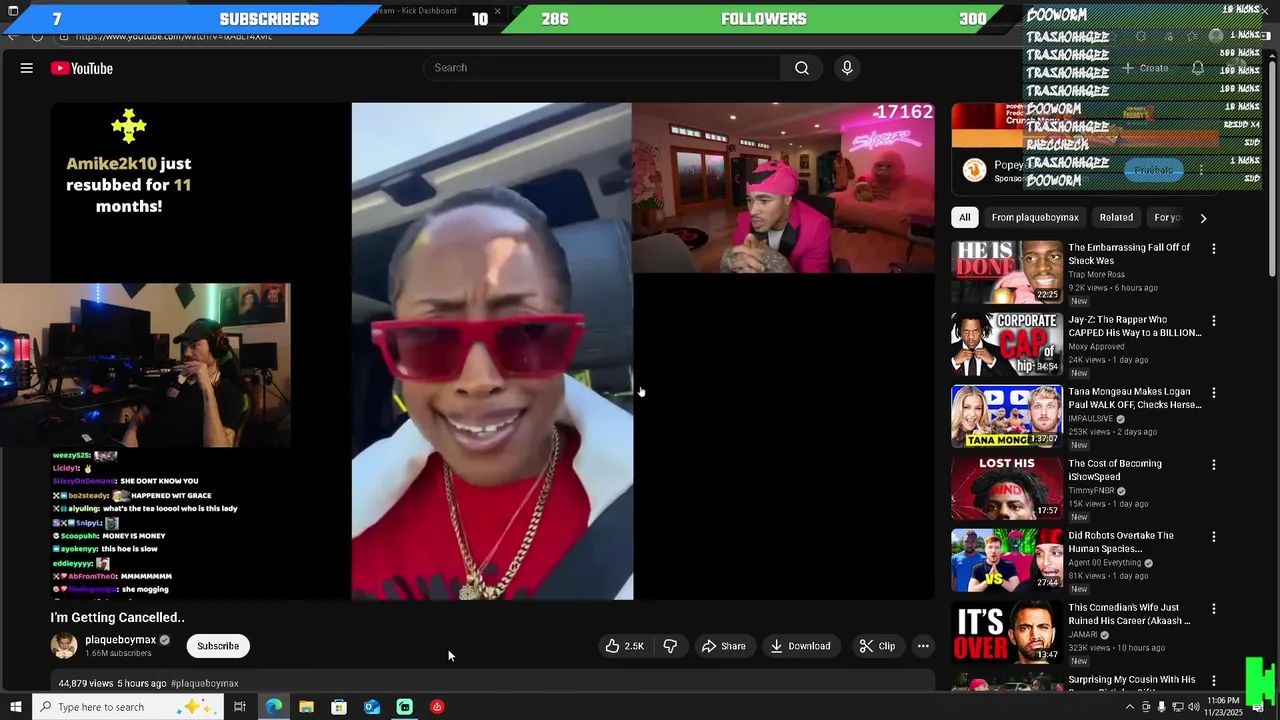Open the red power-icon app on taskbar
This screenshot has height=720, width=1280.
[437, 707]
